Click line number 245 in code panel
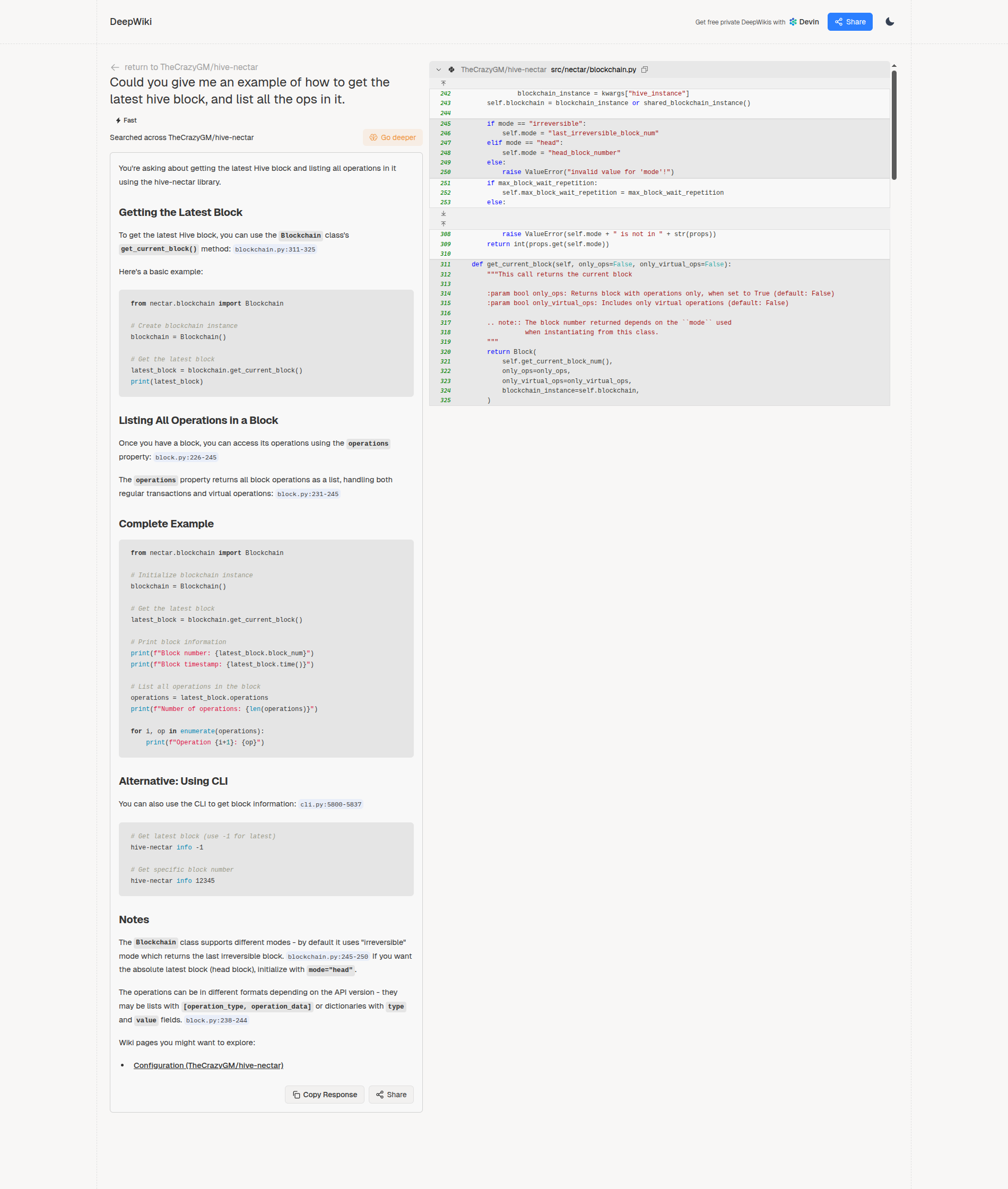Image resolution: width=1008 pixels, height=1189 pixels. tap(446, 124)
